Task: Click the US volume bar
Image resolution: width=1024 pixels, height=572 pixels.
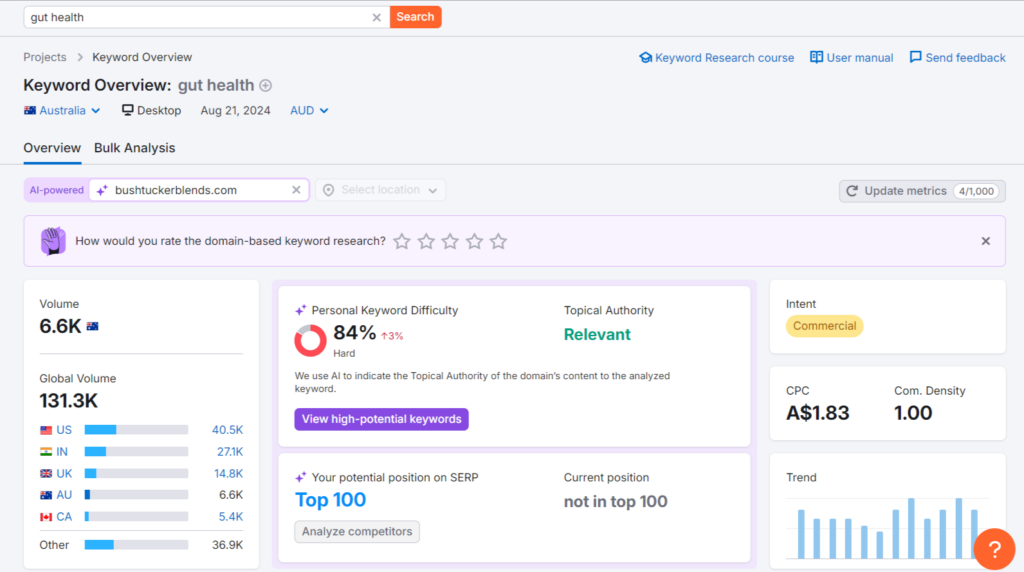Action: 136,430
